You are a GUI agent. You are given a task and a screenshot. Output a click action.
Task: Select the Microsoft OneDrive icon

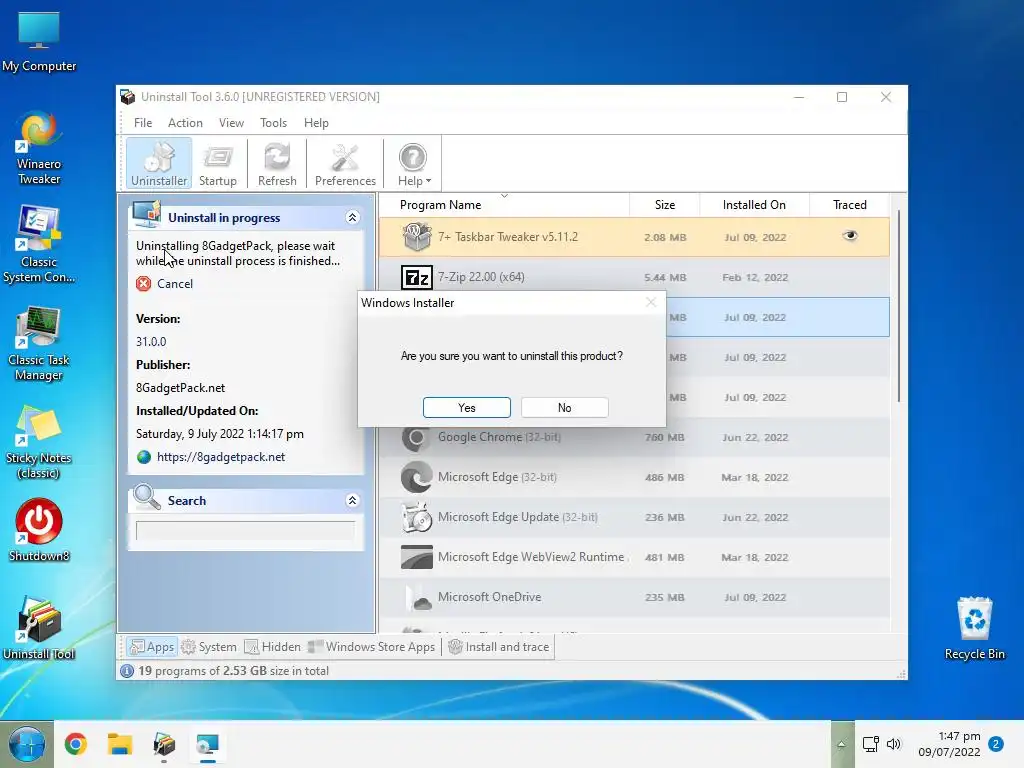418,597
